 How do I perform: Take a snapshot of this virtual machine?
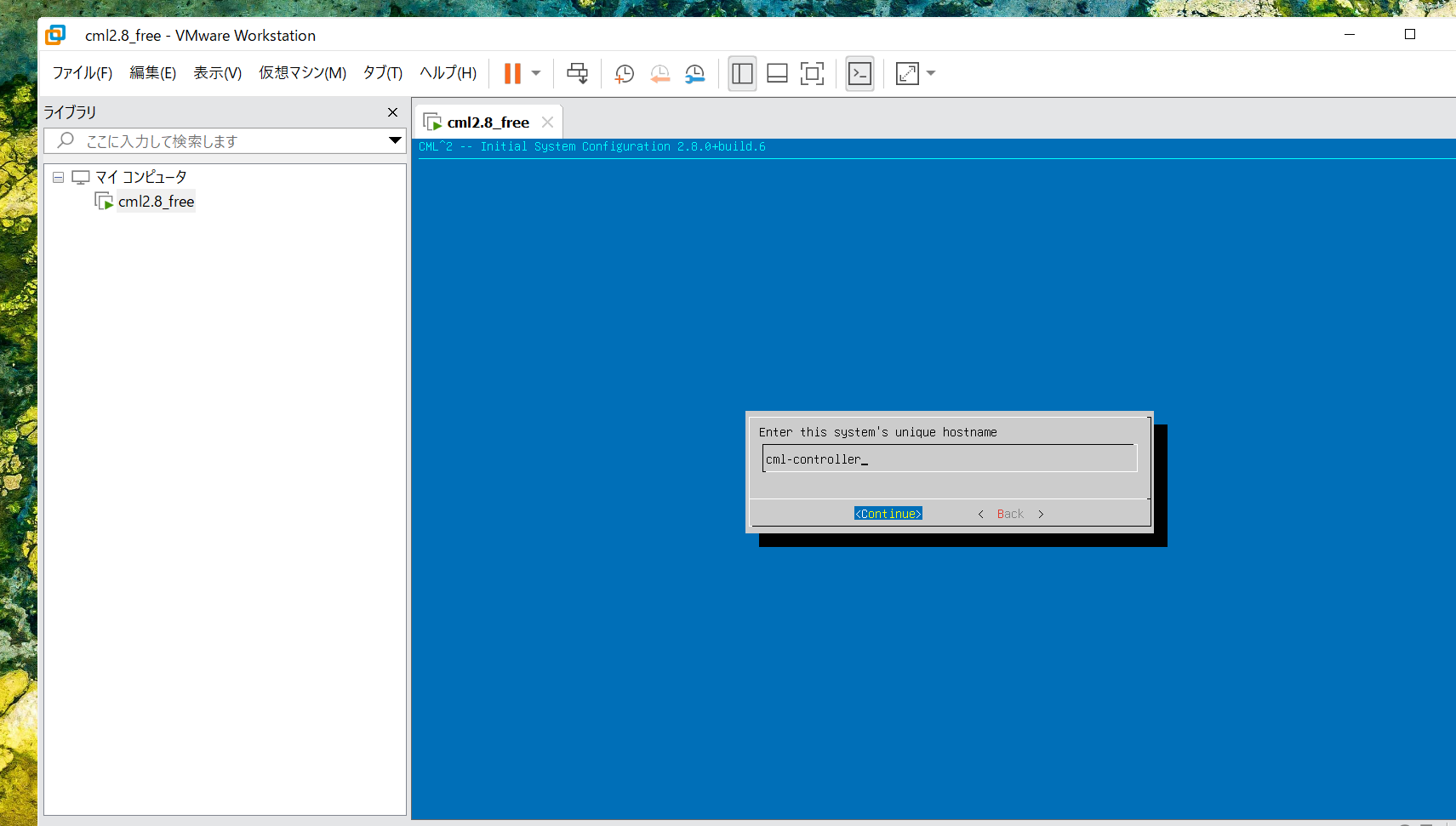(x=625, y=73)
